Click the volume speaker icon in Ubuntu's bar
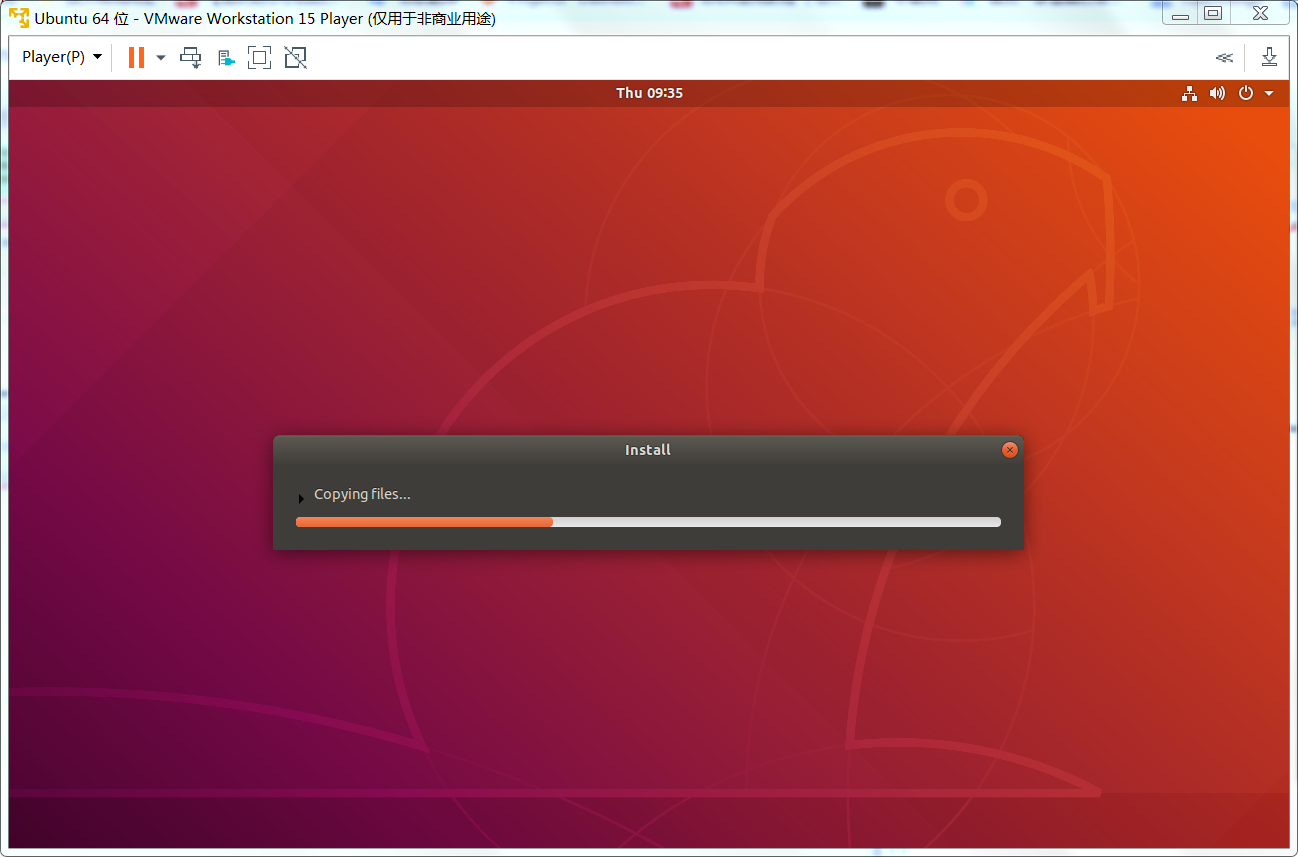Image resolution: width=1298 pixels, height=857 pixels. (x=1217, y=92)
